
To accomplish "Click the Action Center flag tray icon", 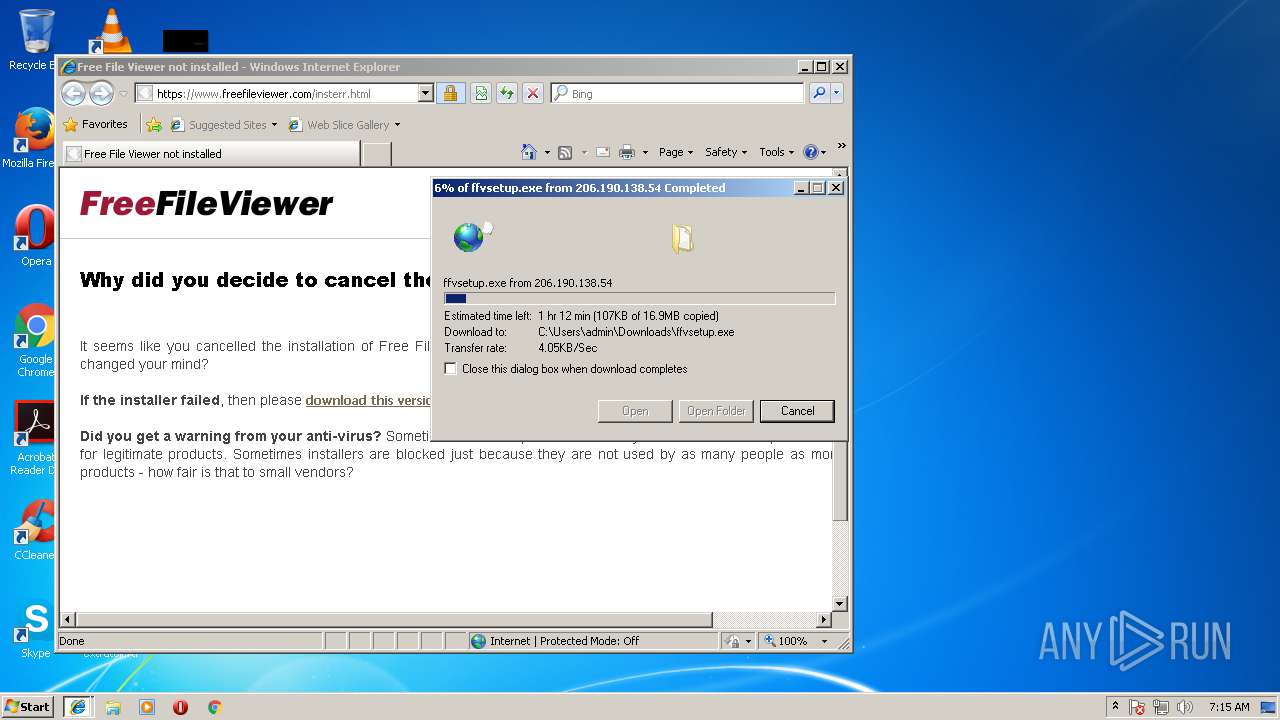I will tap(1137, 707).
